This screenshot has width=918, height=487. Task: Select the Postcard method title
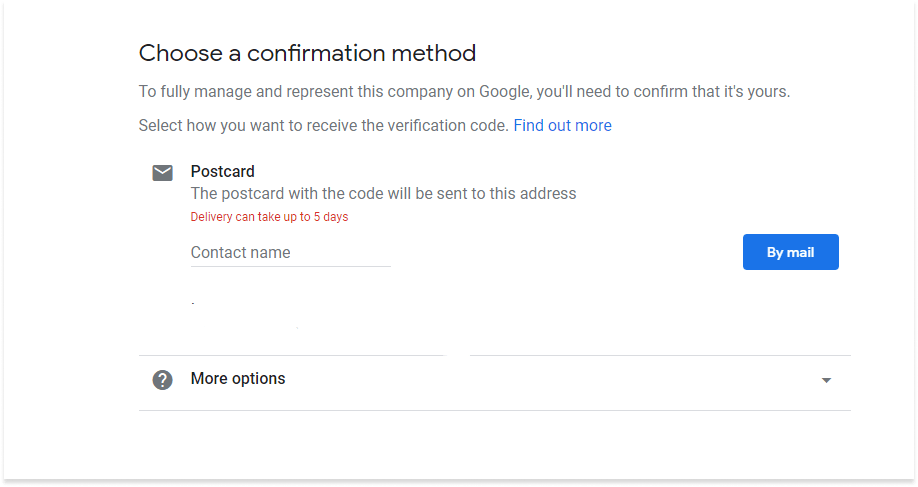(222, 172)
